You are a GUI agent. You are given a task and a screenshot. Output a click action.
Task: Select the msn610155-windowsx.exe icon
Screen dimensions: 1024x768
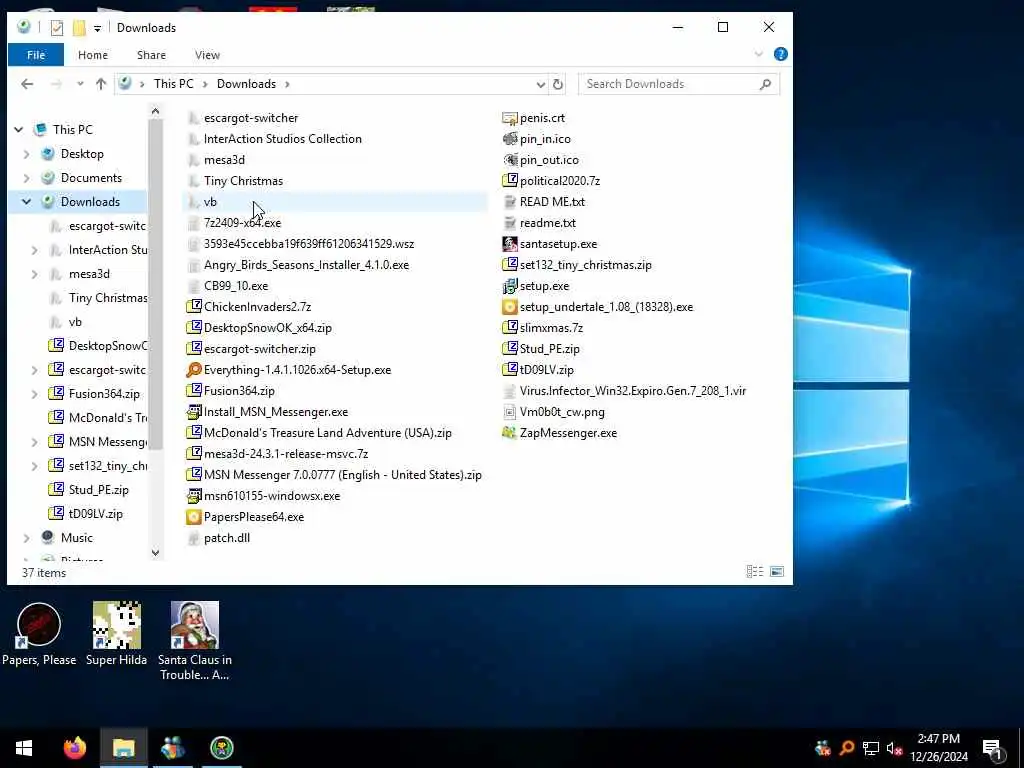193,496
